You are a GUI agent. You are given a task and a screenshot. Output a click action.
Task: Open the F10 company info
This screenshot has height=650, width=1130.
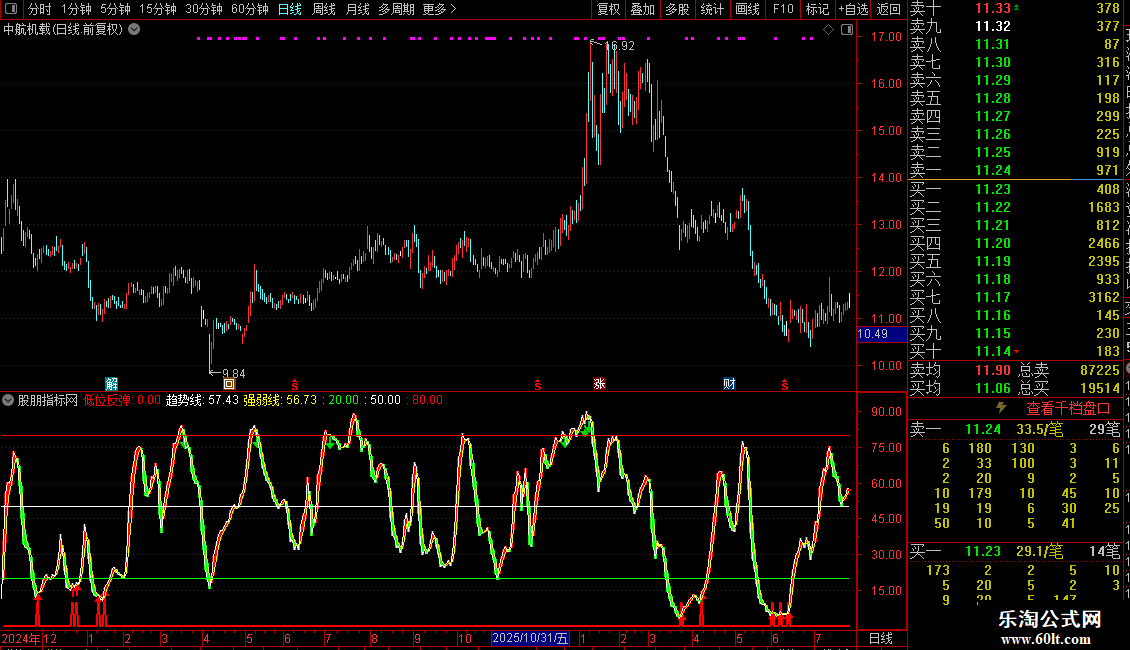click(x=783, y=9)
